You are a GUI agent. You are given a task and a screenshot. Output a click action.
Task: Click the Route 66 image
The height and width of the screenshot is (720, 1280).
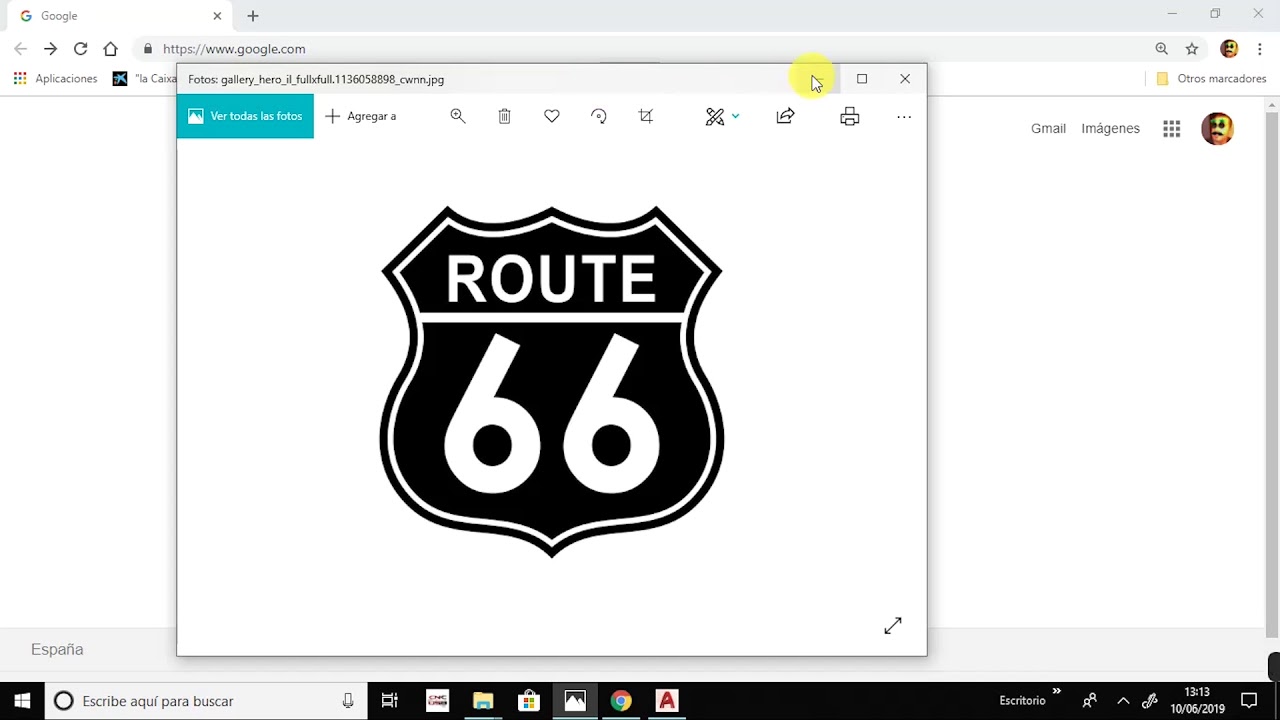point(552,381)
